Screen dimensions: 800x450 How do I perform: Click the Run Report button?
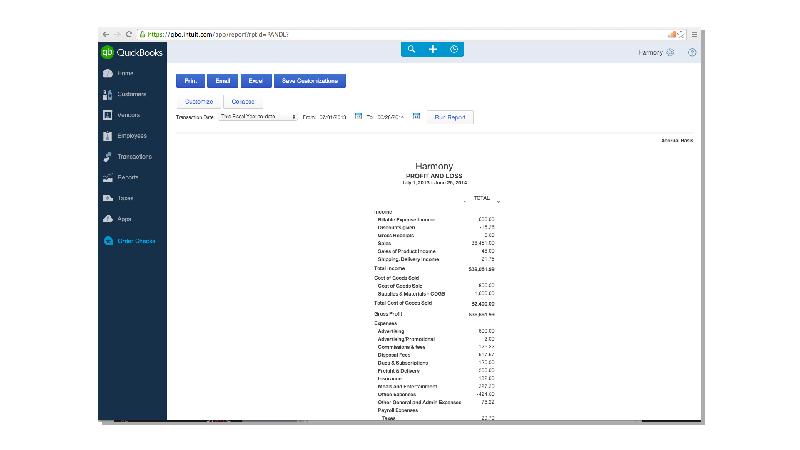coord(452,118)
